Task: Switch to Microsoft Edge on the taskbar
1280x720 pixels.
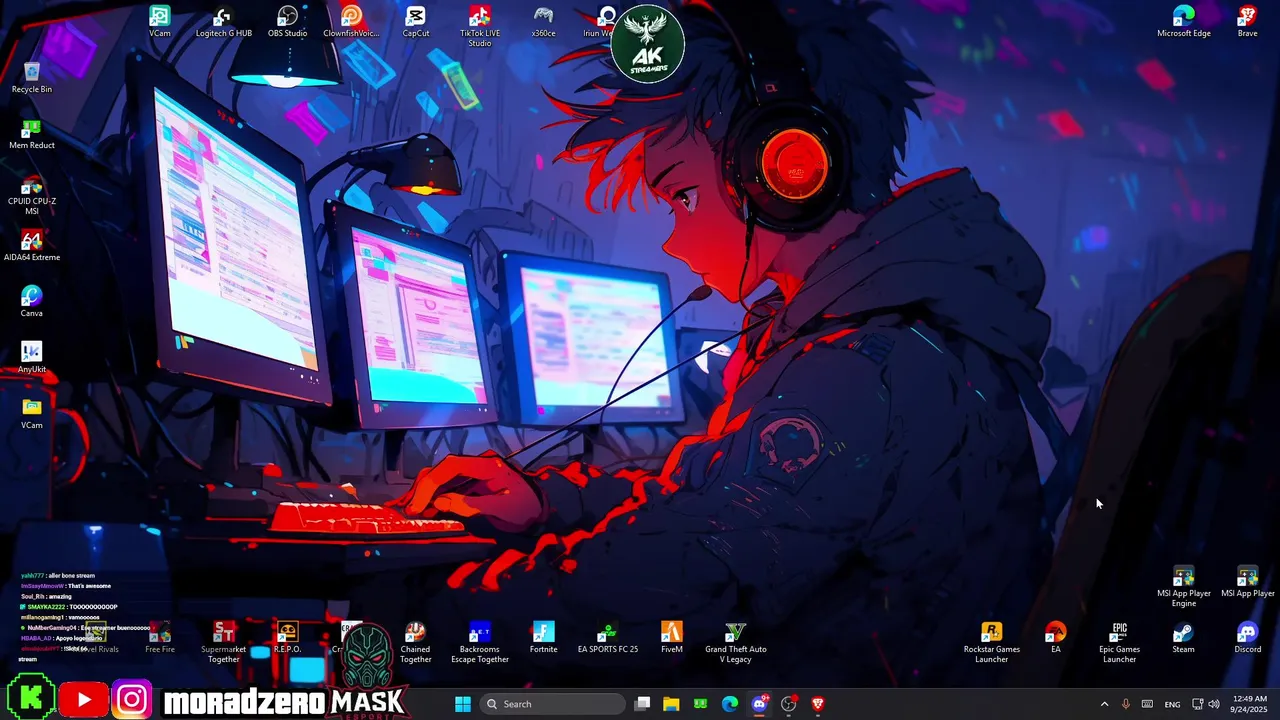Action: click(730, 704)
